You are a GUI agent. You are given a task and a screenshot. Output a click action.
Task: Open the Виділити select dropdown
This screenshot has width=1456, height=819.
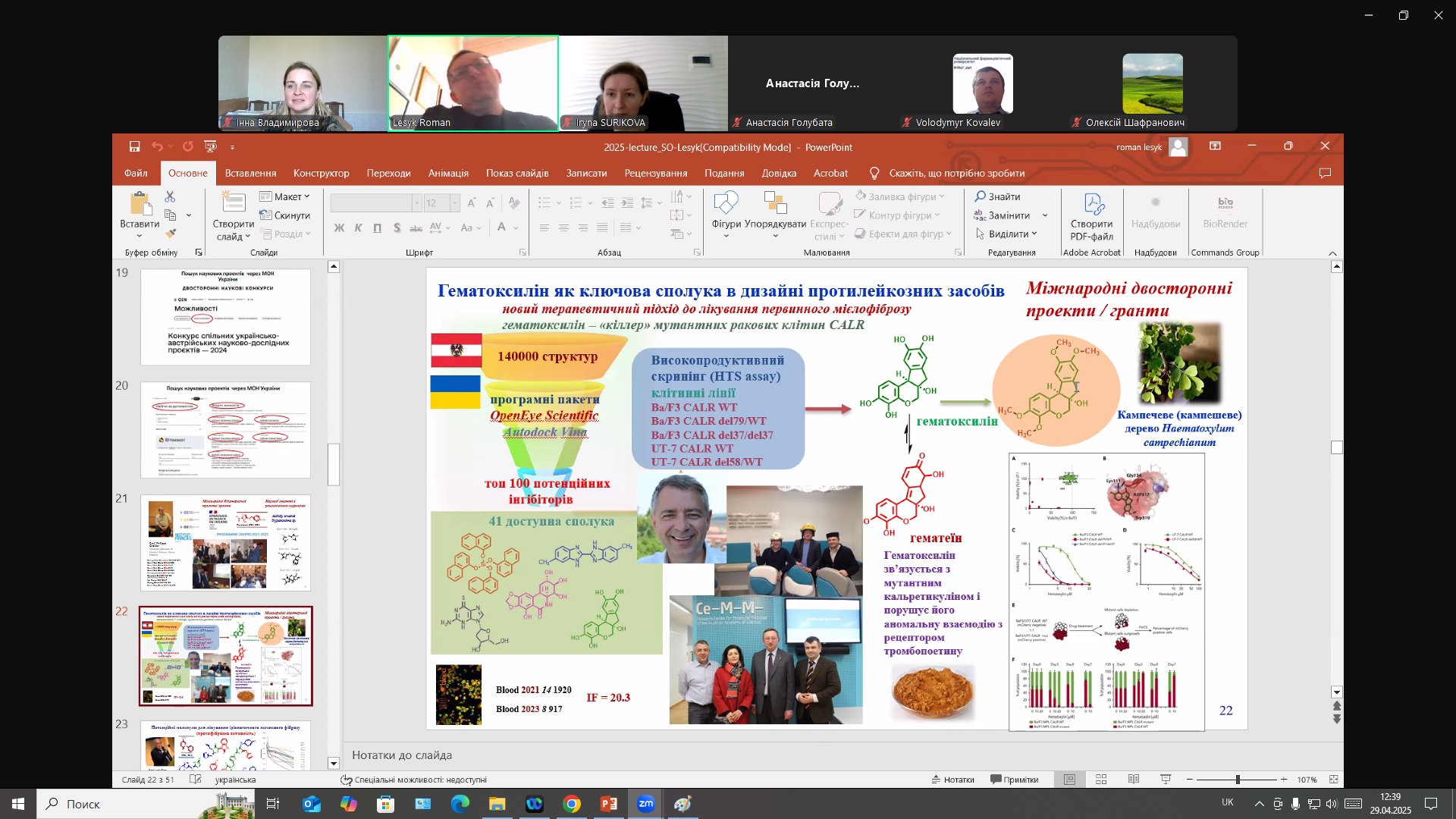(1006, 234)
